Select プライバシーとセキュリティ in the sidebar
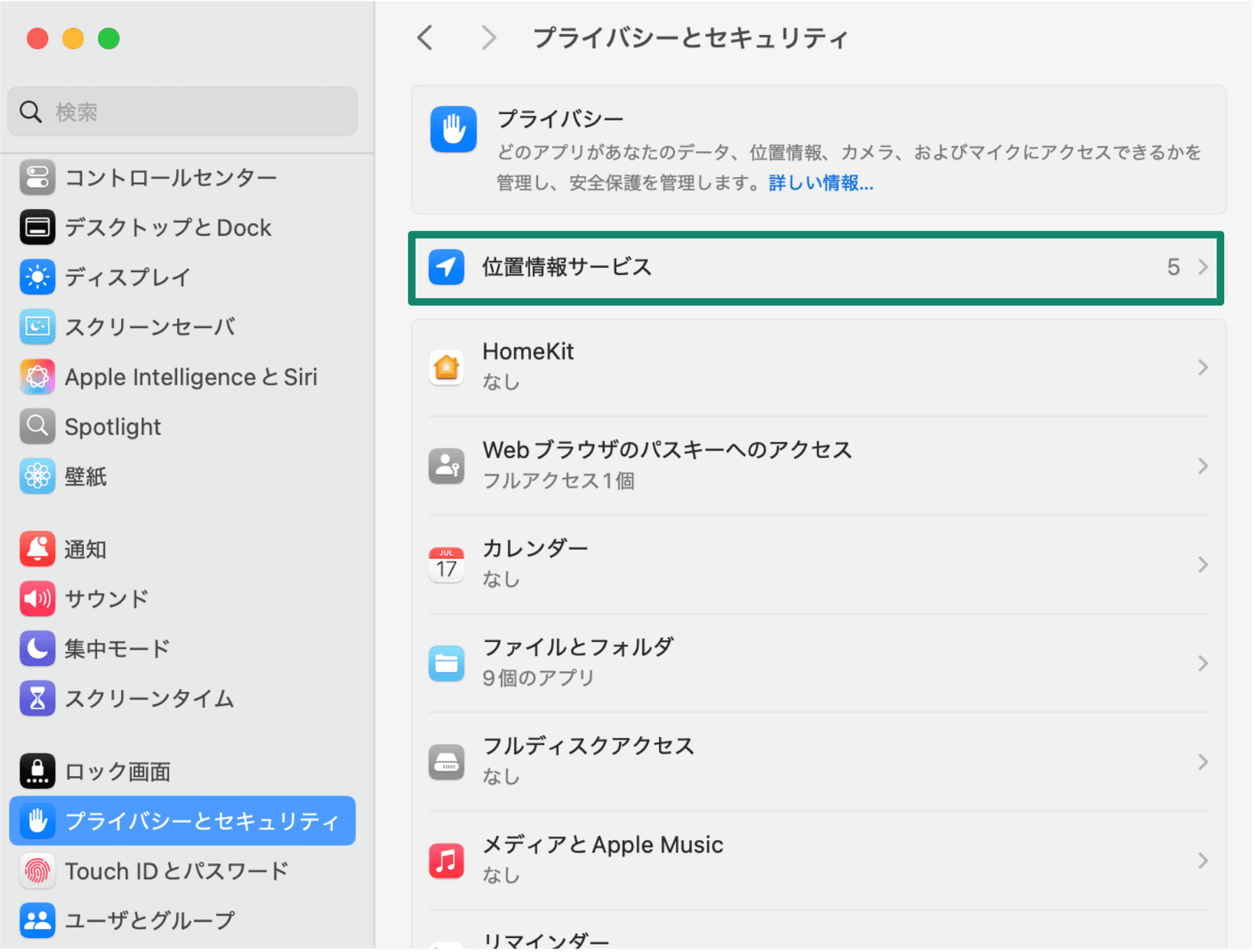This screenshot has height=952, width=1255. [200, 821]
